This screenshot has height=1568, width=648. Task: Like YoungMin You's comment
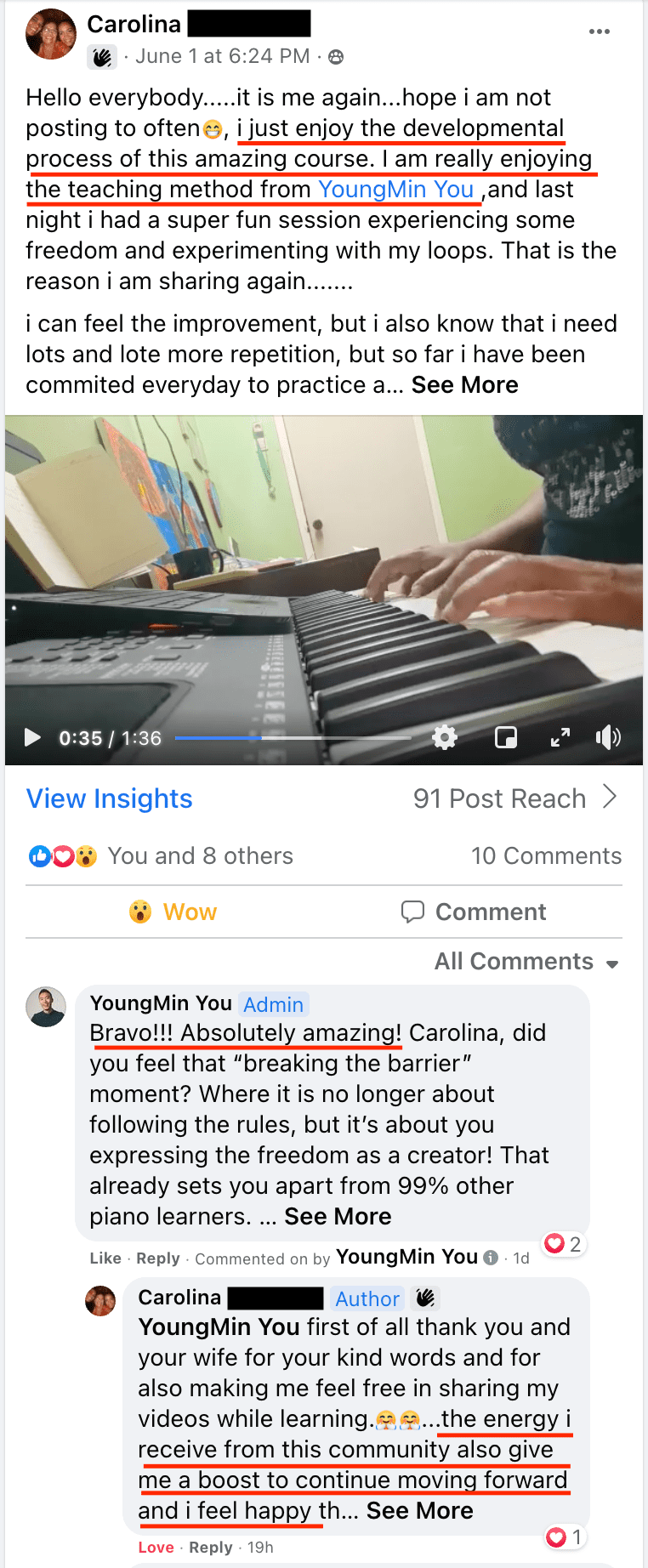click(x=105, y=1258)
